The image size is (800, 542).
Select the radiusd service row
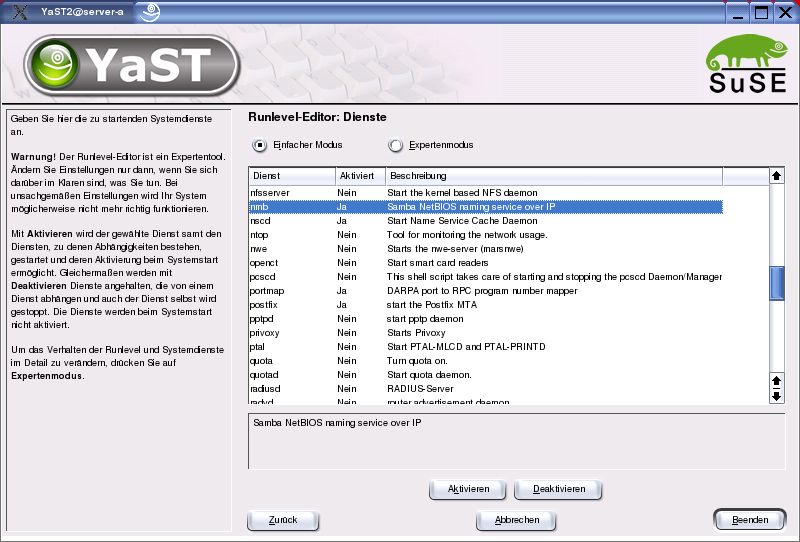coord(486,389)
